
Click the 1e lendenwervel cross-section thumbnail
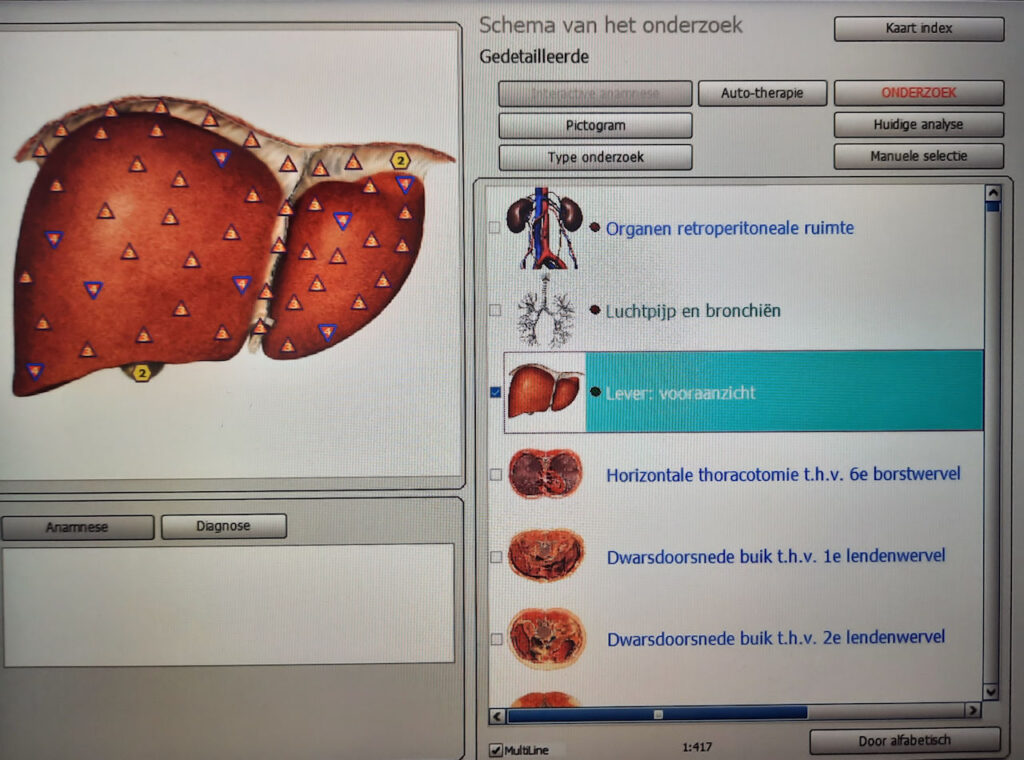545,555
